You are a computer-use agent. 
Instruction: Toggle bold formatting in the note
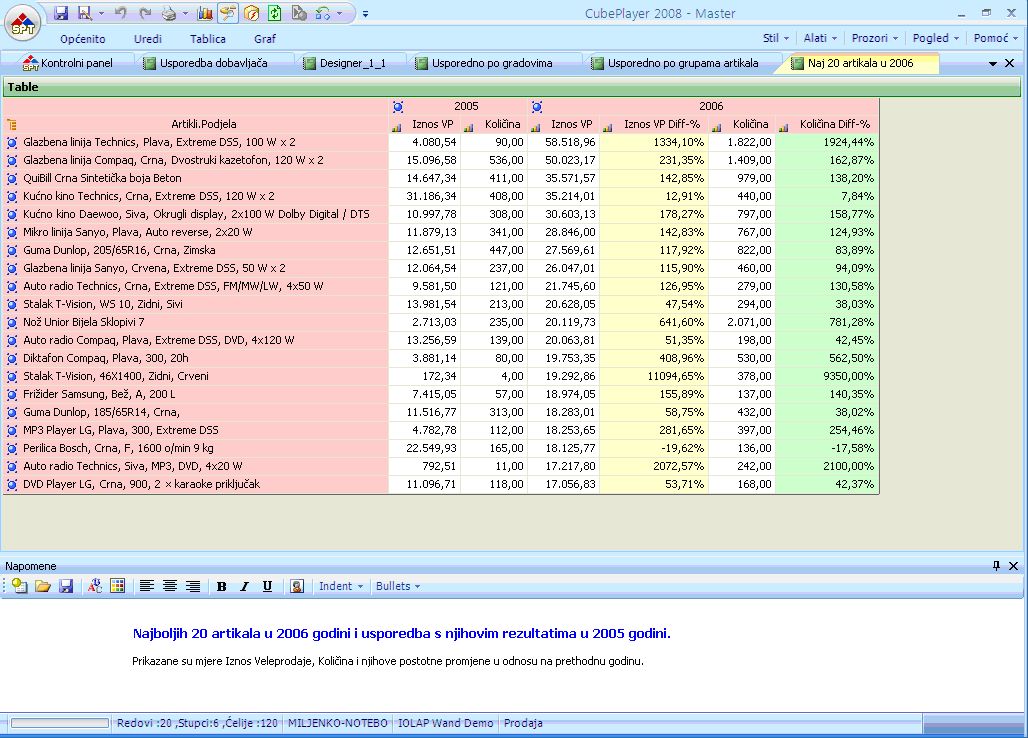222,587
